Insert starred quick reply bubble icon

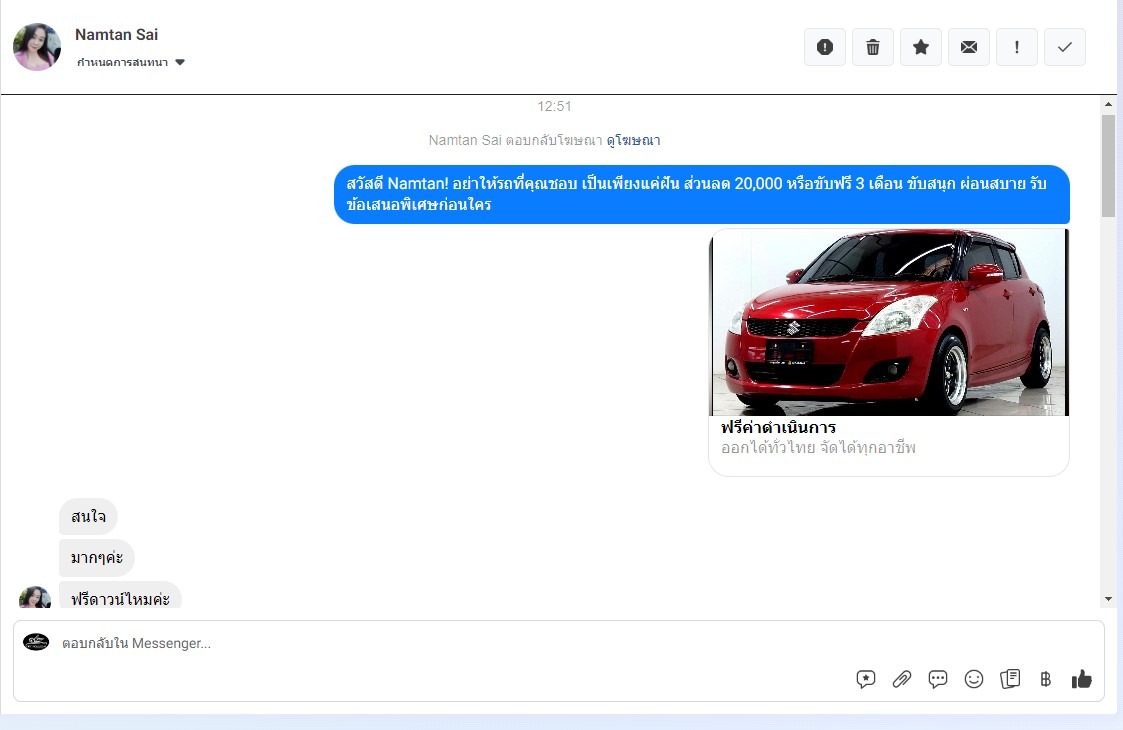pyautogui.click(x=866, y=680)
